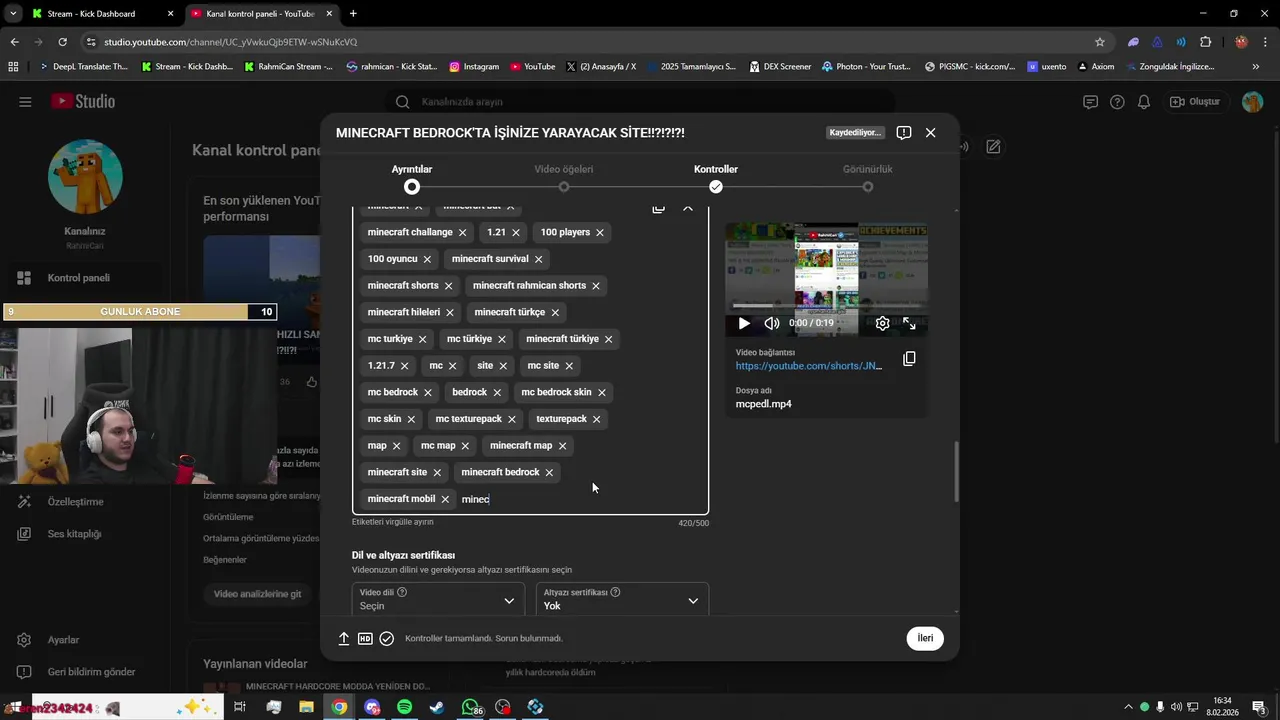The height and width of the screenshot is (720, 1280).
Task: Close the video upload dialog
Action: (930, 132)
